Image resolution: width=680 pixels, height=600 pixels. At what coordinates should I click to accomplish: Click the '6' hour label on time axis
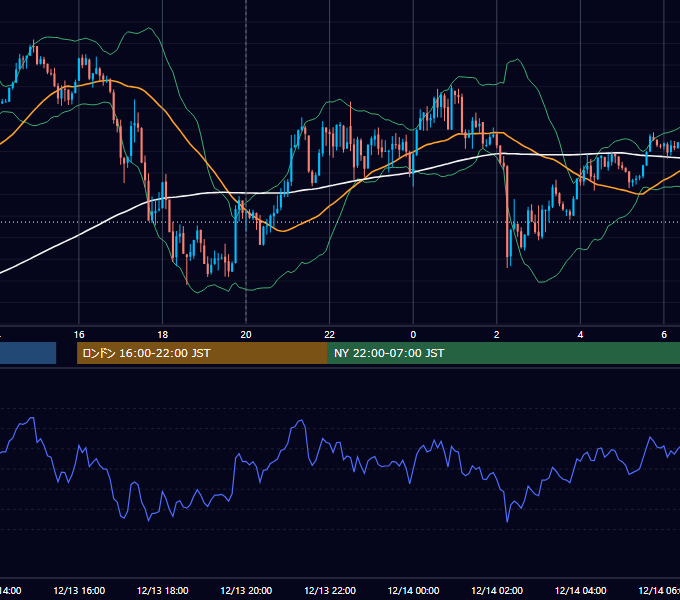[x=664, y=335]
